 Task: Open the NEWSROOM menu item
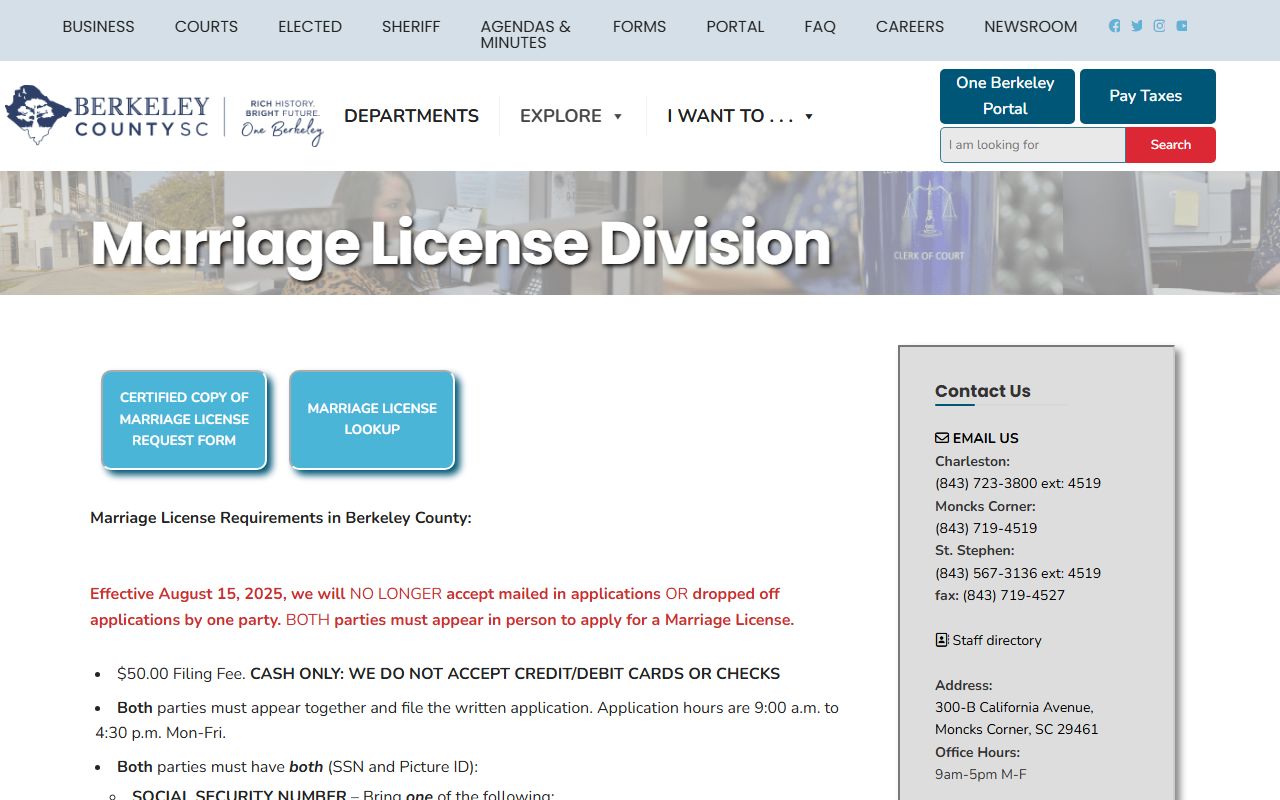(1031, 27)
